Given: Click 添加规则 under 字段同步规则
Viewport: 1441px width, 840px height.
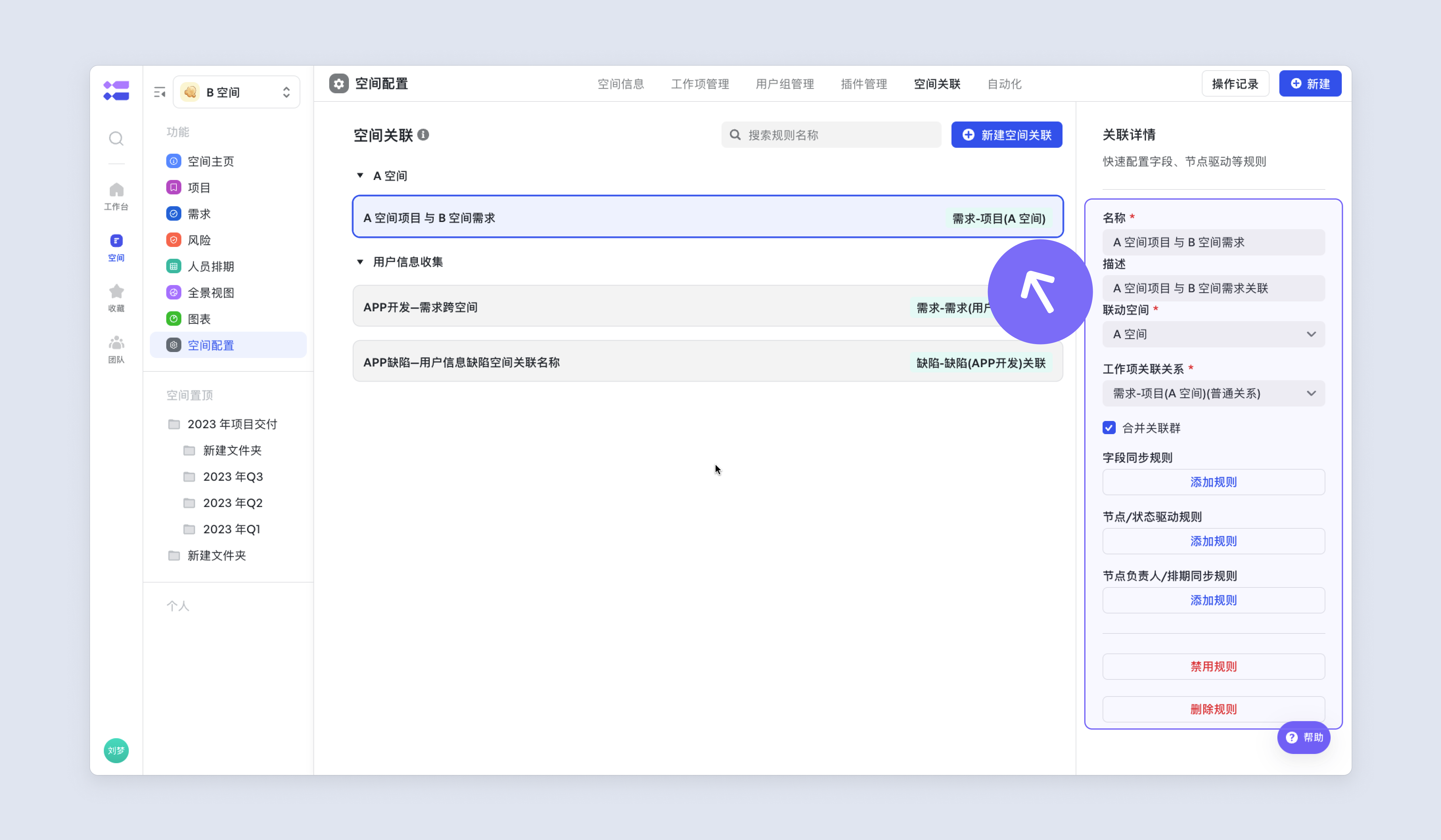Looking at the screenshot, I should [1213, 482].
